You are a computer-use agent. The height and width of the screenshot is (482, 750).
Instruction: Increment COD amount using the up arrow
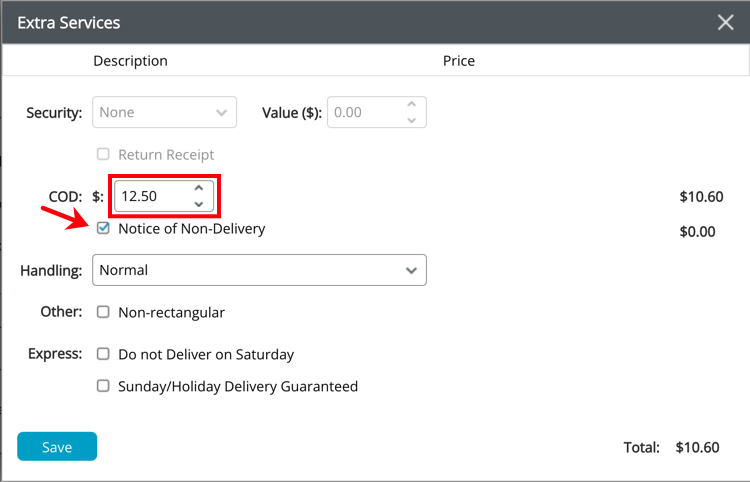pyautogui.click(x=198, y=189)
